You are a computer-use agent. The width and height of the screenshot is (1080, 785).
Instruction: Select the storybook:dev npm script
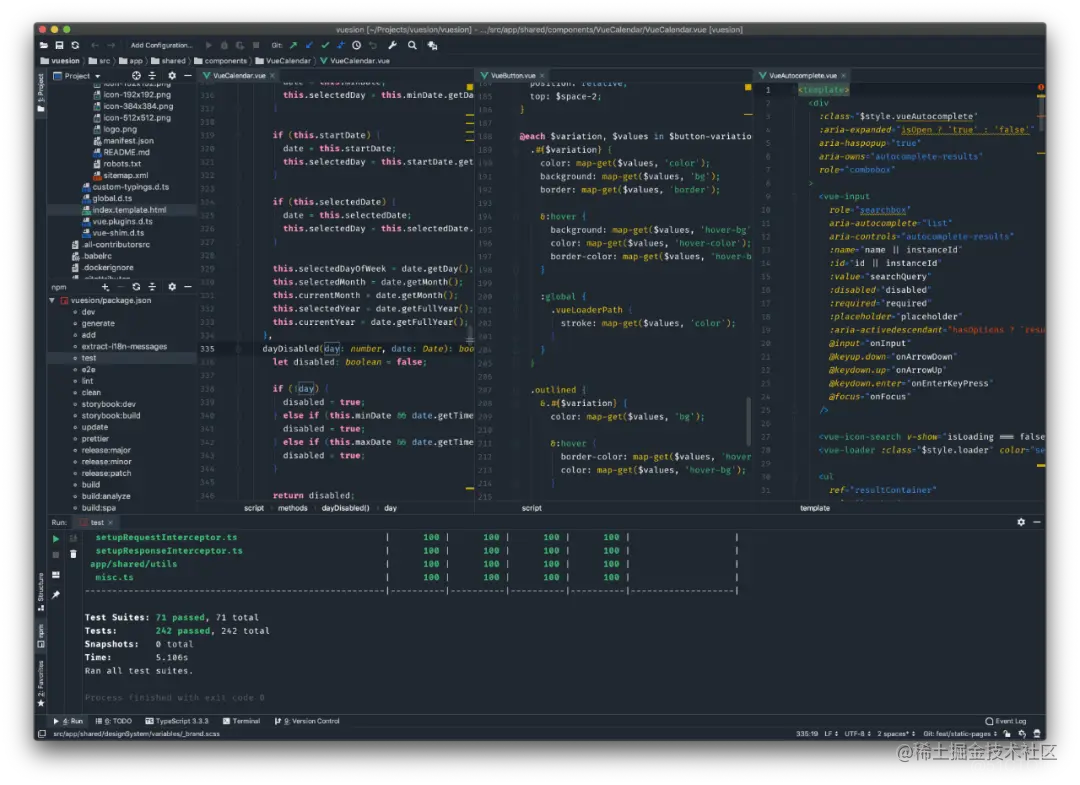[108, 405]
